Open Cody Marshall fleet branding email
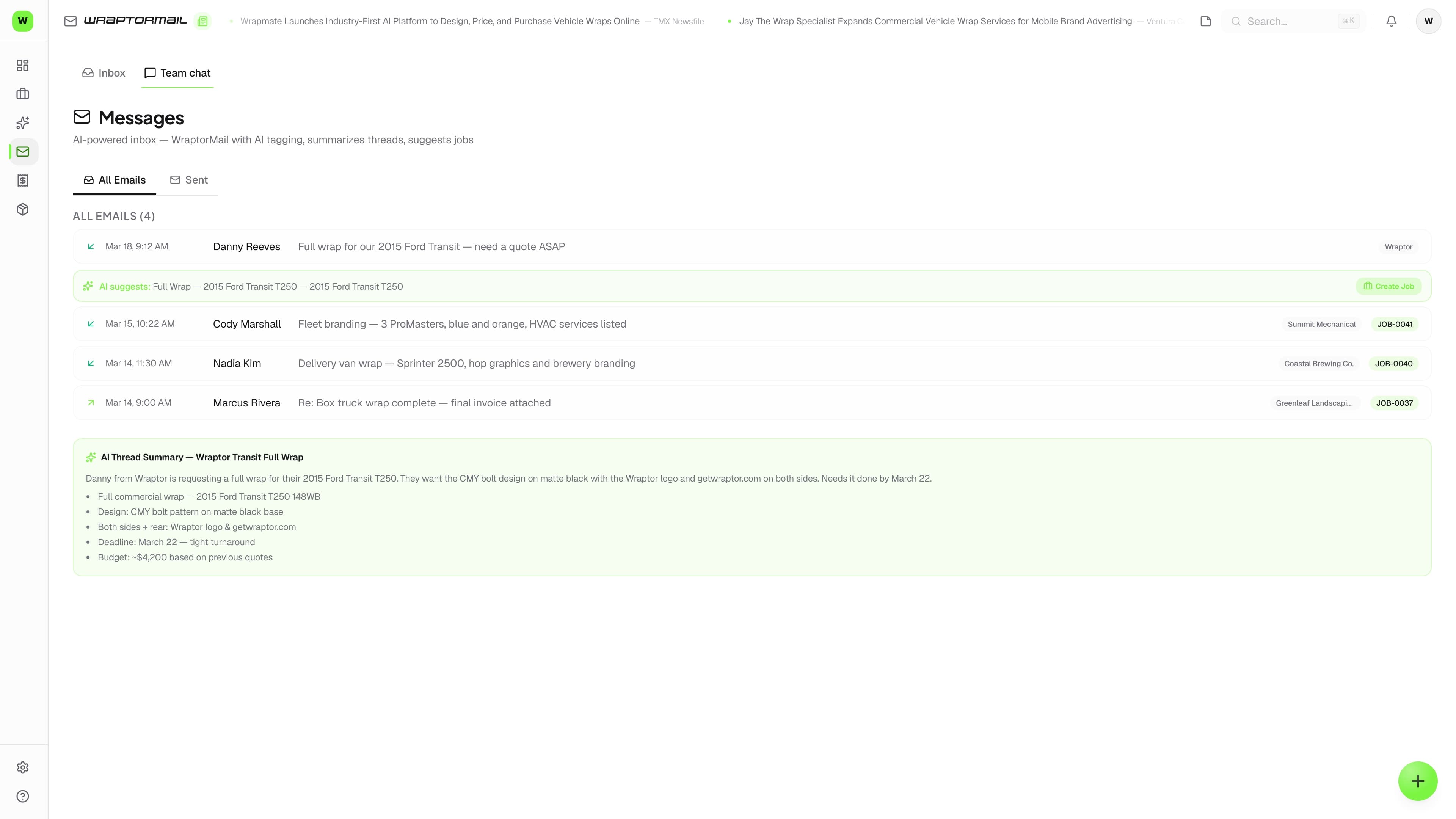The image size is (1456, 819). (752, 324)
